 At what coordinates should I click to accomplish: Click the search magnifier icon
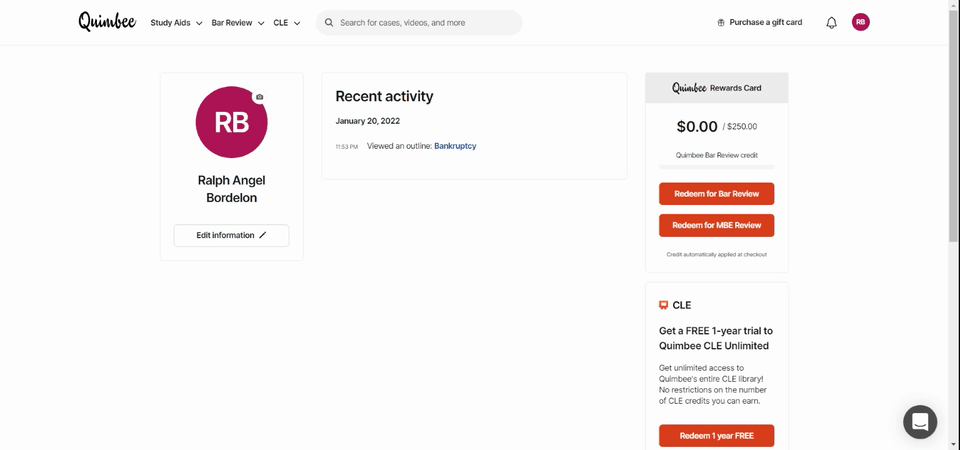coord(329,23)
